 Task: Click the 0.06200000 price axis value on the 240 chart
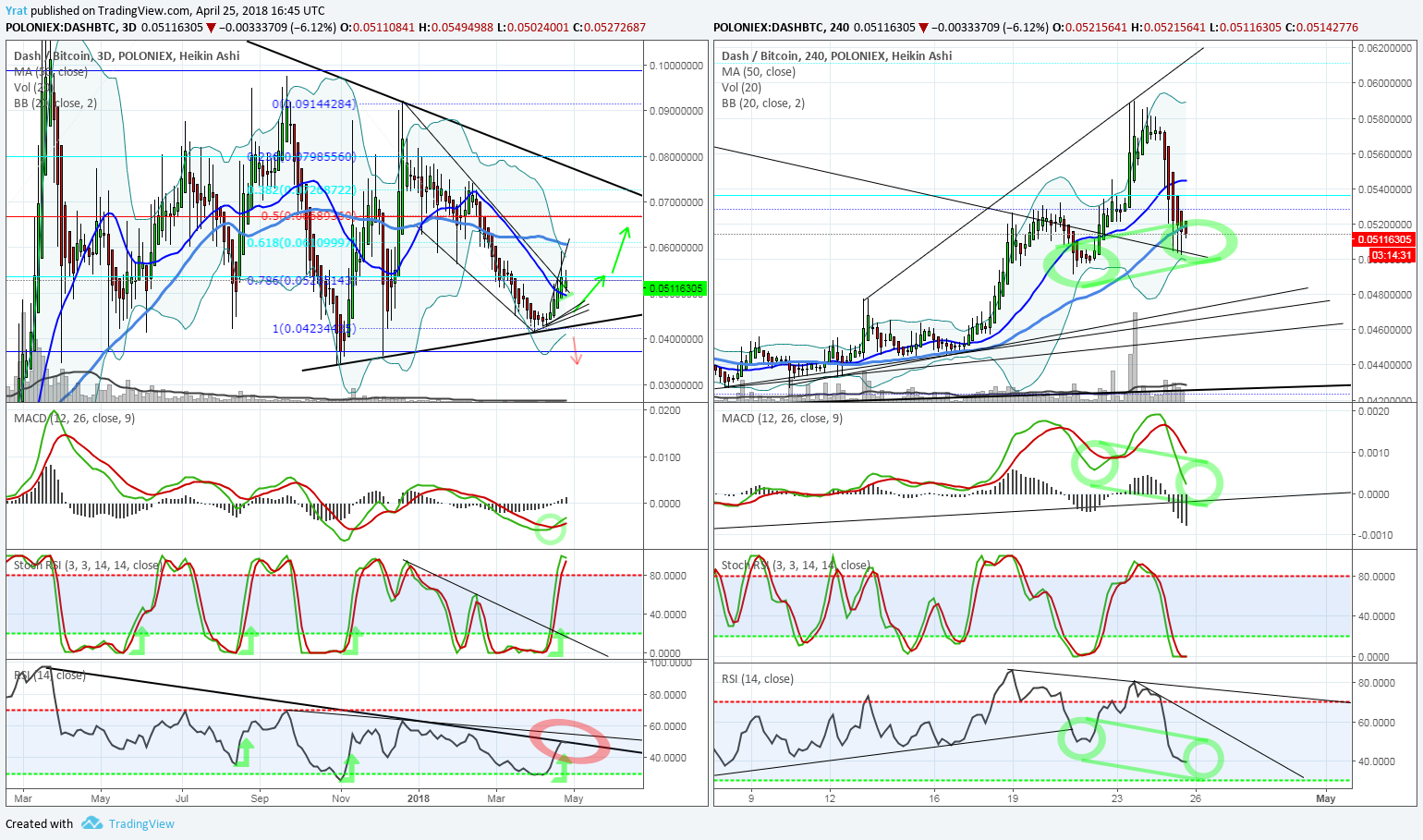(1384, 47)
